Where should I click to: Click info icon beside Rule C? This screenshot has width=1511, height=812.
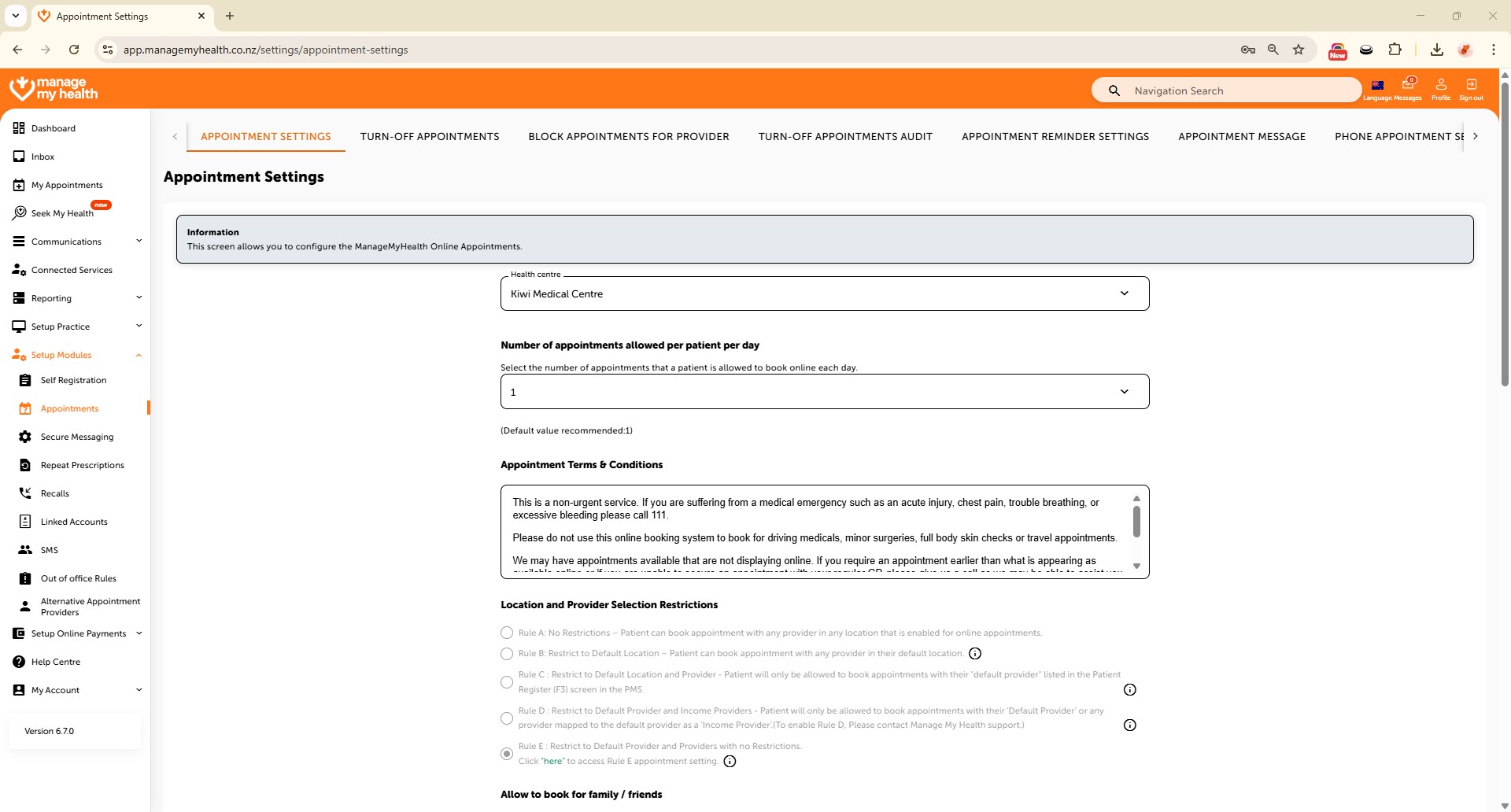(x=1130, y=690)
